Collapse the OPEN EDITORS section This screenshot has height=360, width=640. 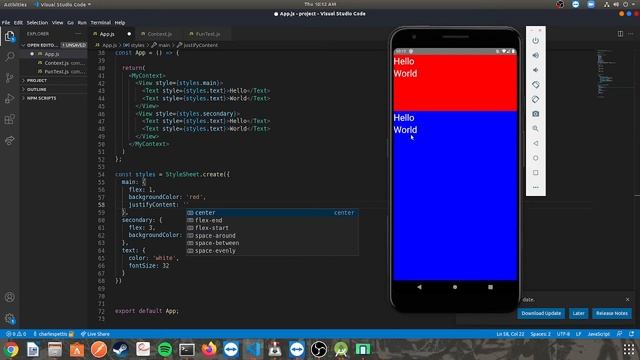tap(41, 45)
